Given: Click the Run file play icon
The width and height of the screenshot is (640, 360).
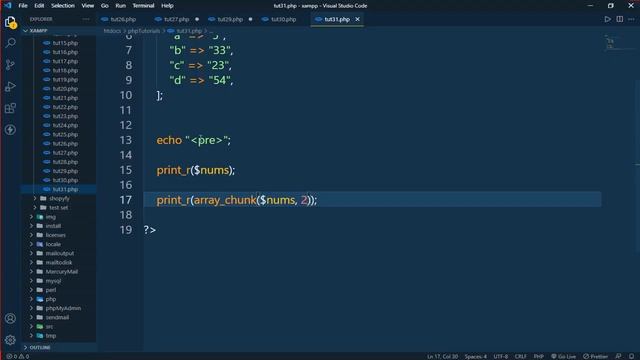Looking at the screenshot, I should click(608, 19).
